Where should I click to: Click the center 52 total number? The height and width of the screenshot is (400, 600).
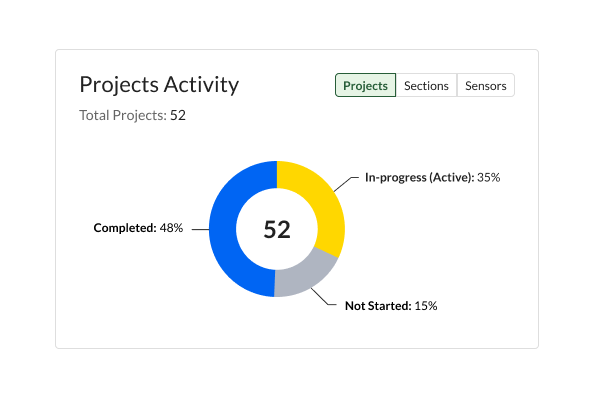pos(277,230)
